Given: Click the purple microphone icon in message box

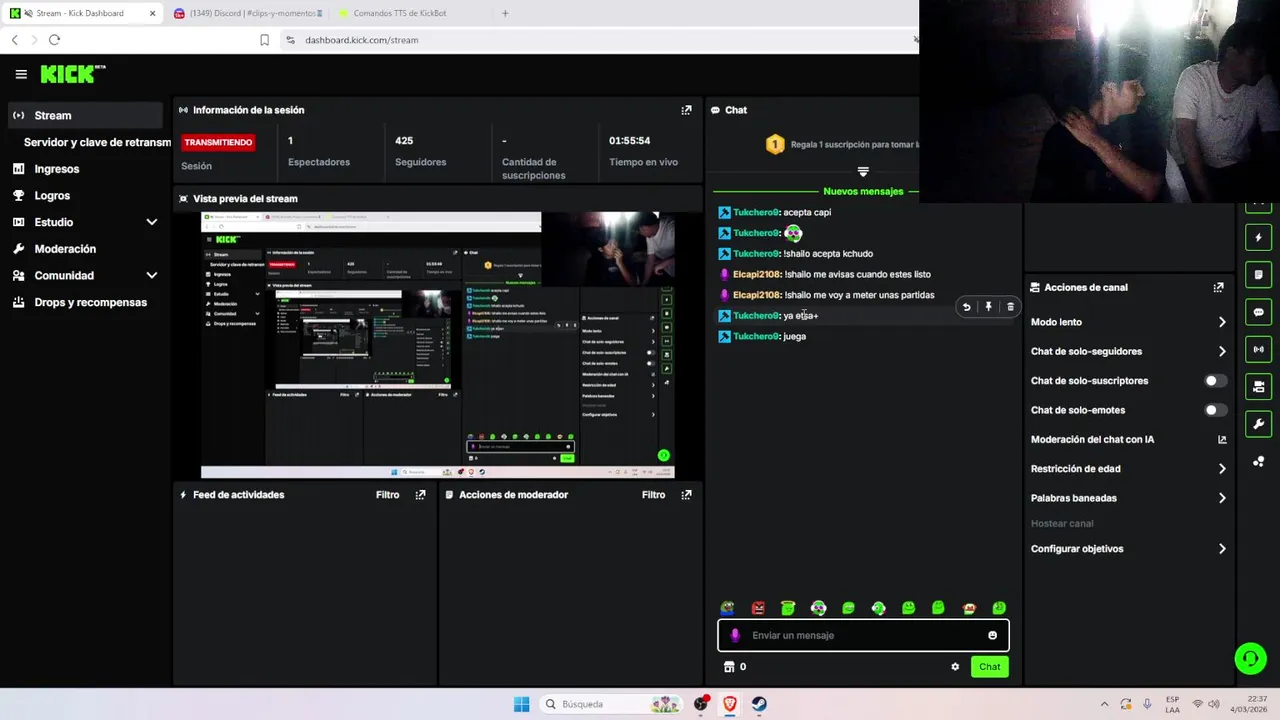Looking at the screenshot, I should tap(735, 635).
